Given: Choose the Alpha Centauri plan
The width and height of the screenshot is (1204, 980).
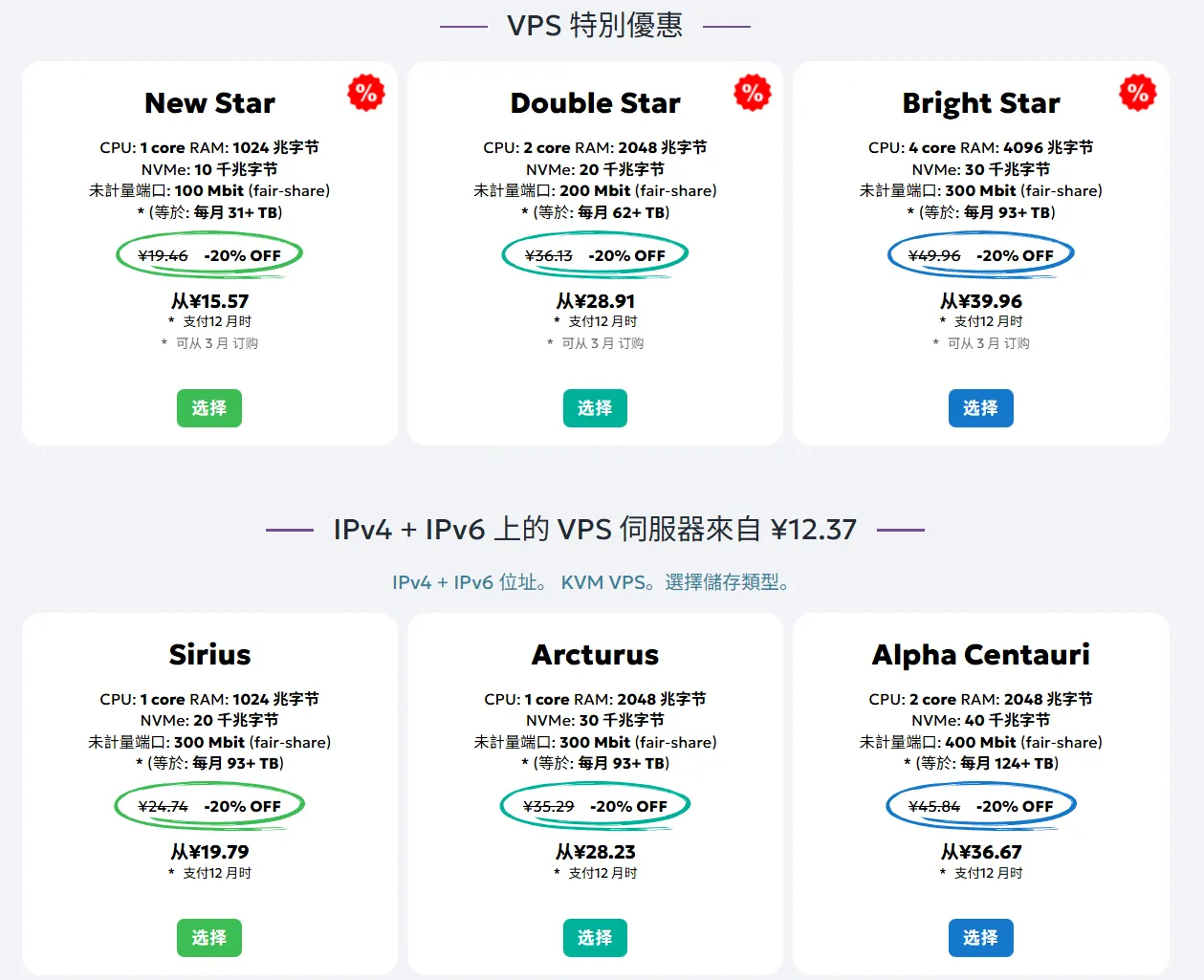Looking at the screenshot, I should [981, 938].
